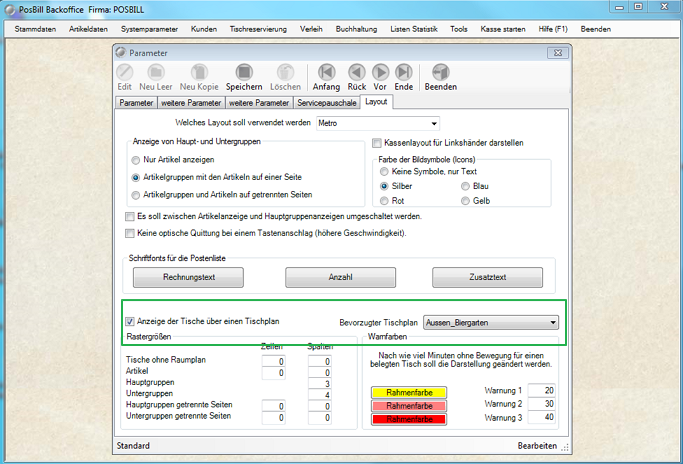This screenshot has height=464, width=683.
Task: Select 'Nur Artikel anzeigen' radio option
Action: (x=136, y=160)
